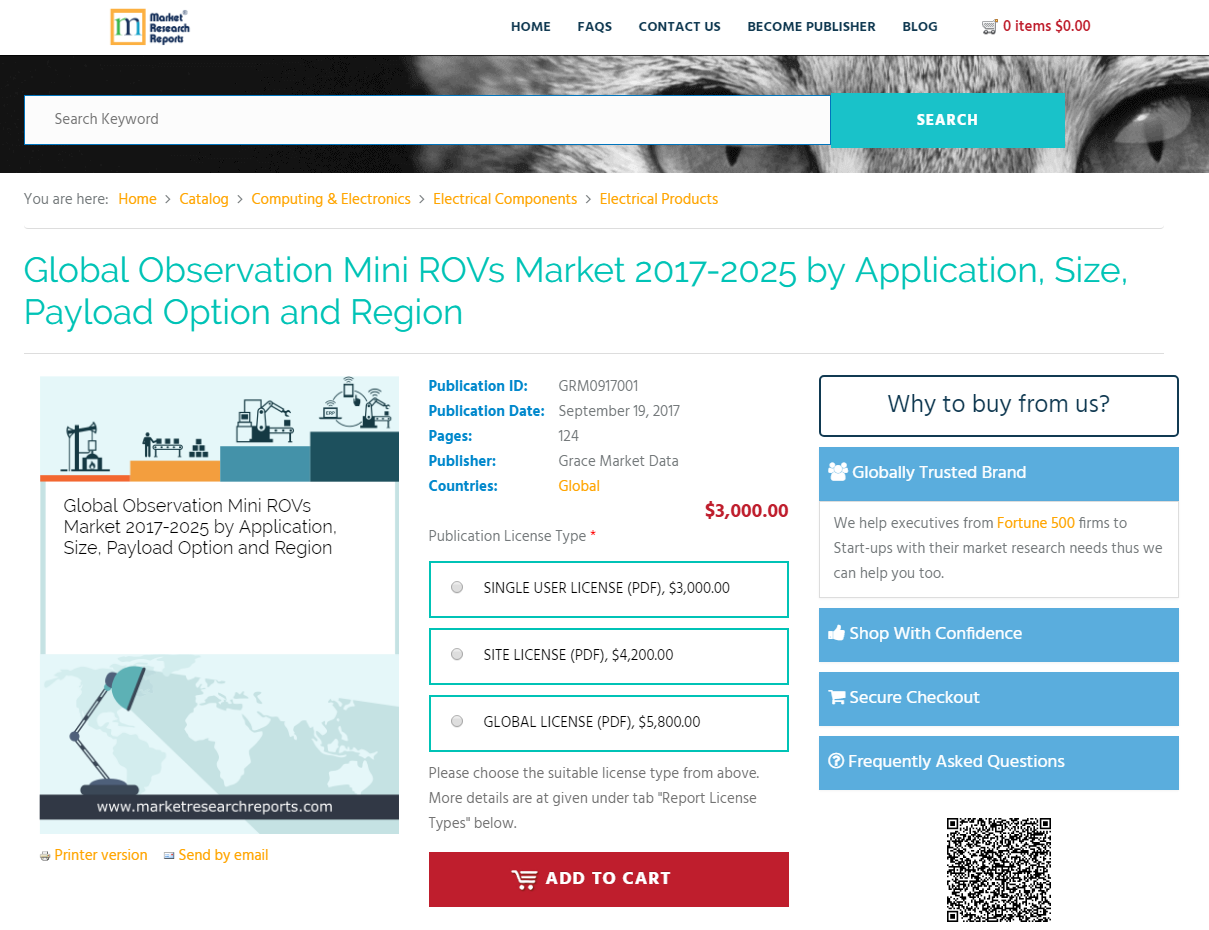Viewport: 1209px width, 930px height.
Task: Open the Global countries link
Action: pyautogui.click(x=579, y=486)
